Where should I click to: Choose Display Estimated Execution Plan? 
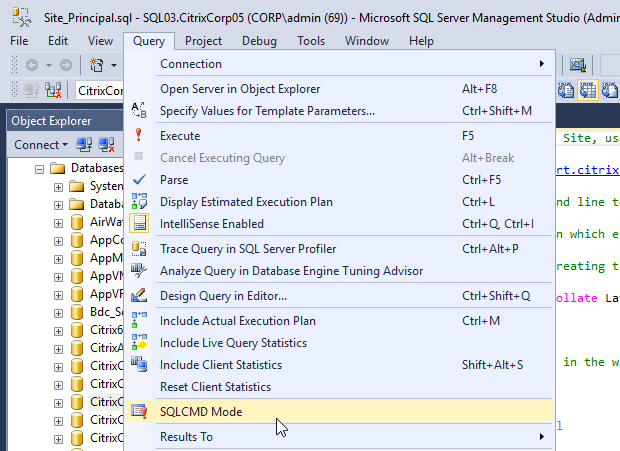click(339, 202)
